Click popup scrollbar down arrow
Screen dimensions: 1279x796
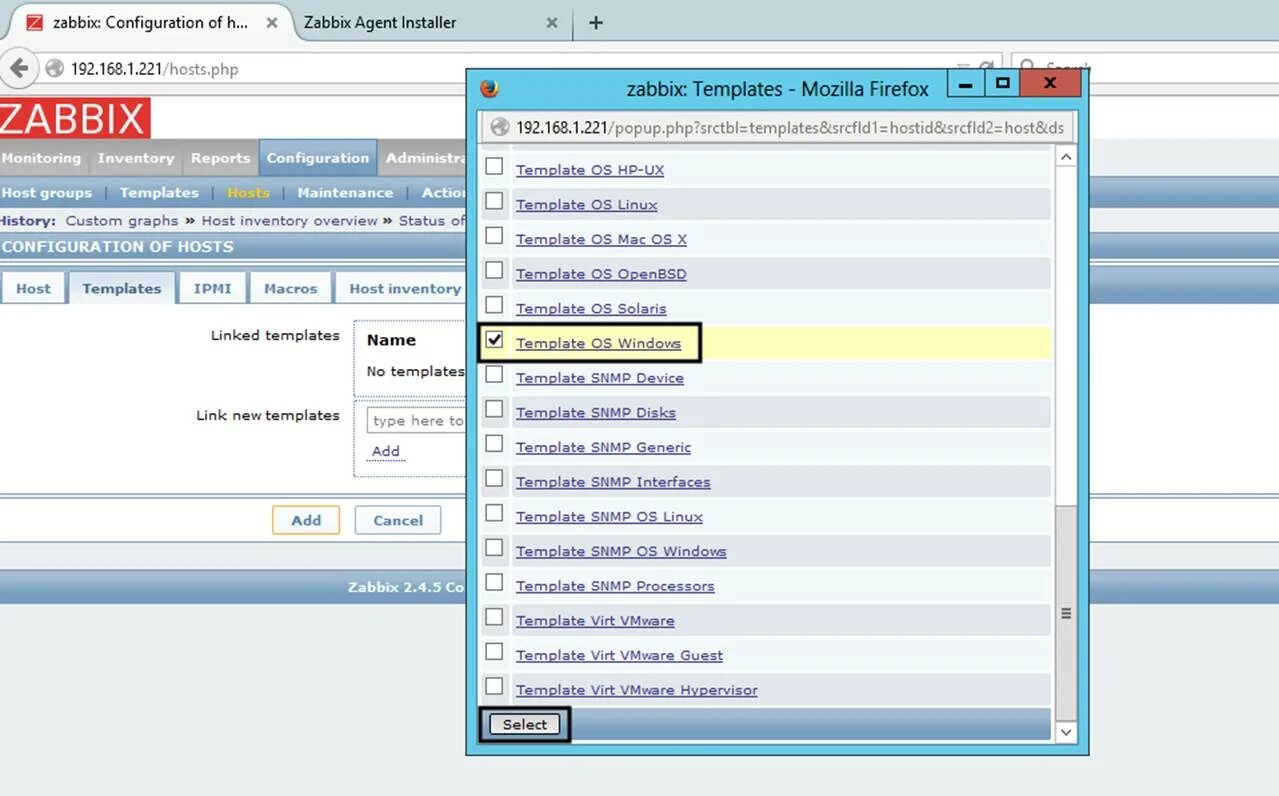click(x=1066, y=732)
